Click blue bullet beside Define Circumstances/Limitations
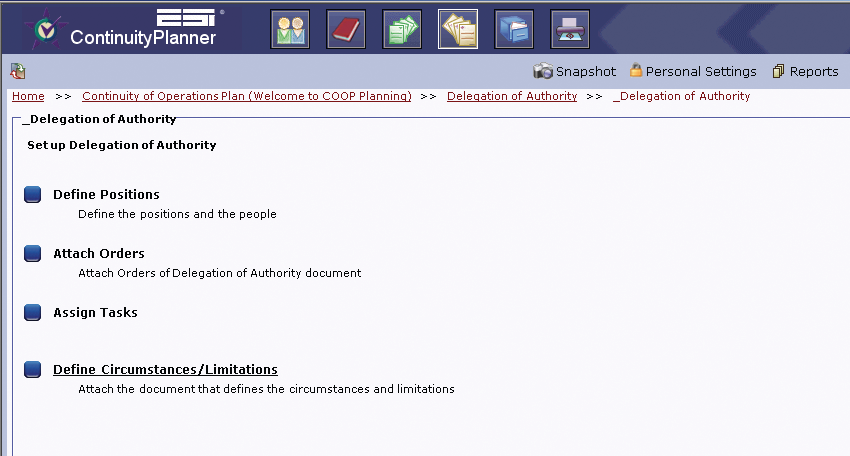 (x=33, y=369)
